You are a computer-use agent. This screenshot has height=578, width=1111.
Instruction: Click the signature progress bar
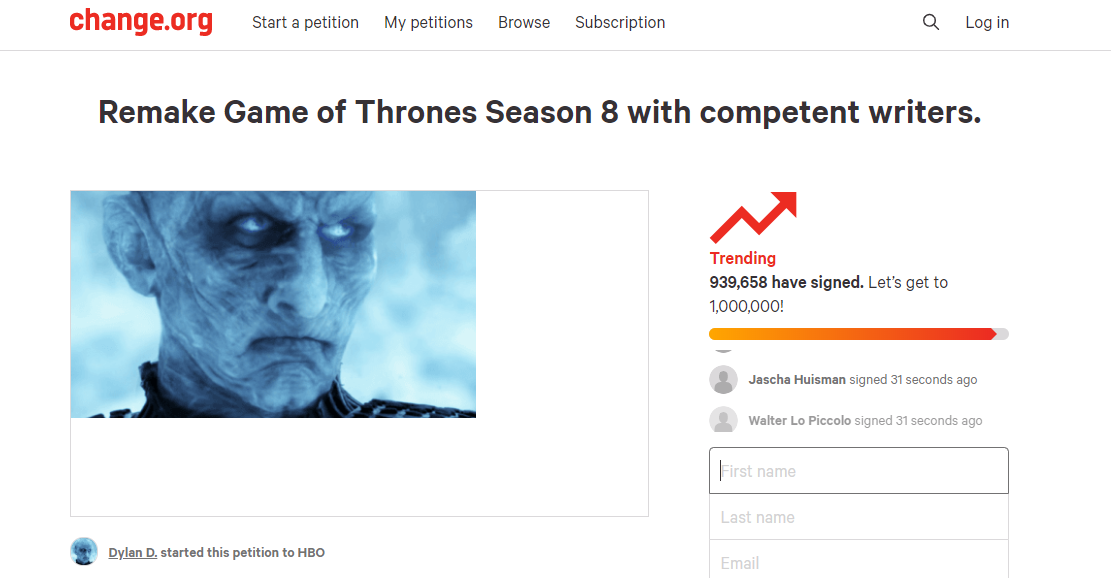coord(858,334)
